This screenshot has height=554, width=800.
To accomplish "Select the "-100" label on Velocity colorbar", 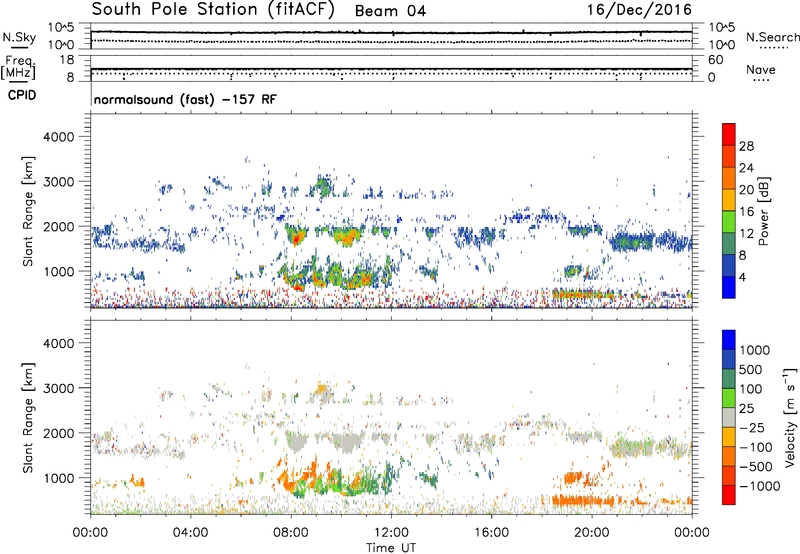I will [755, 447].
